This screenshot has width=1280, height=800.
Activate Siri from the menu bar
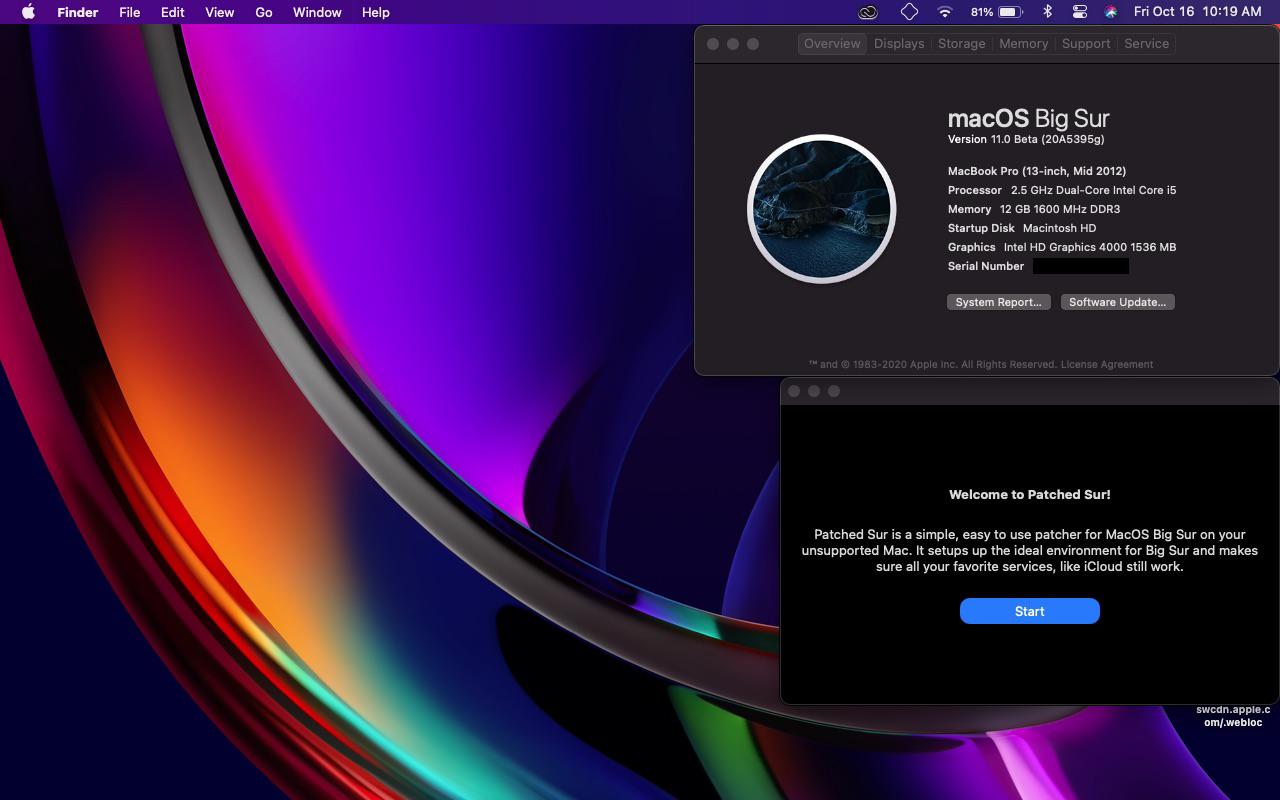click(1111, 12)
